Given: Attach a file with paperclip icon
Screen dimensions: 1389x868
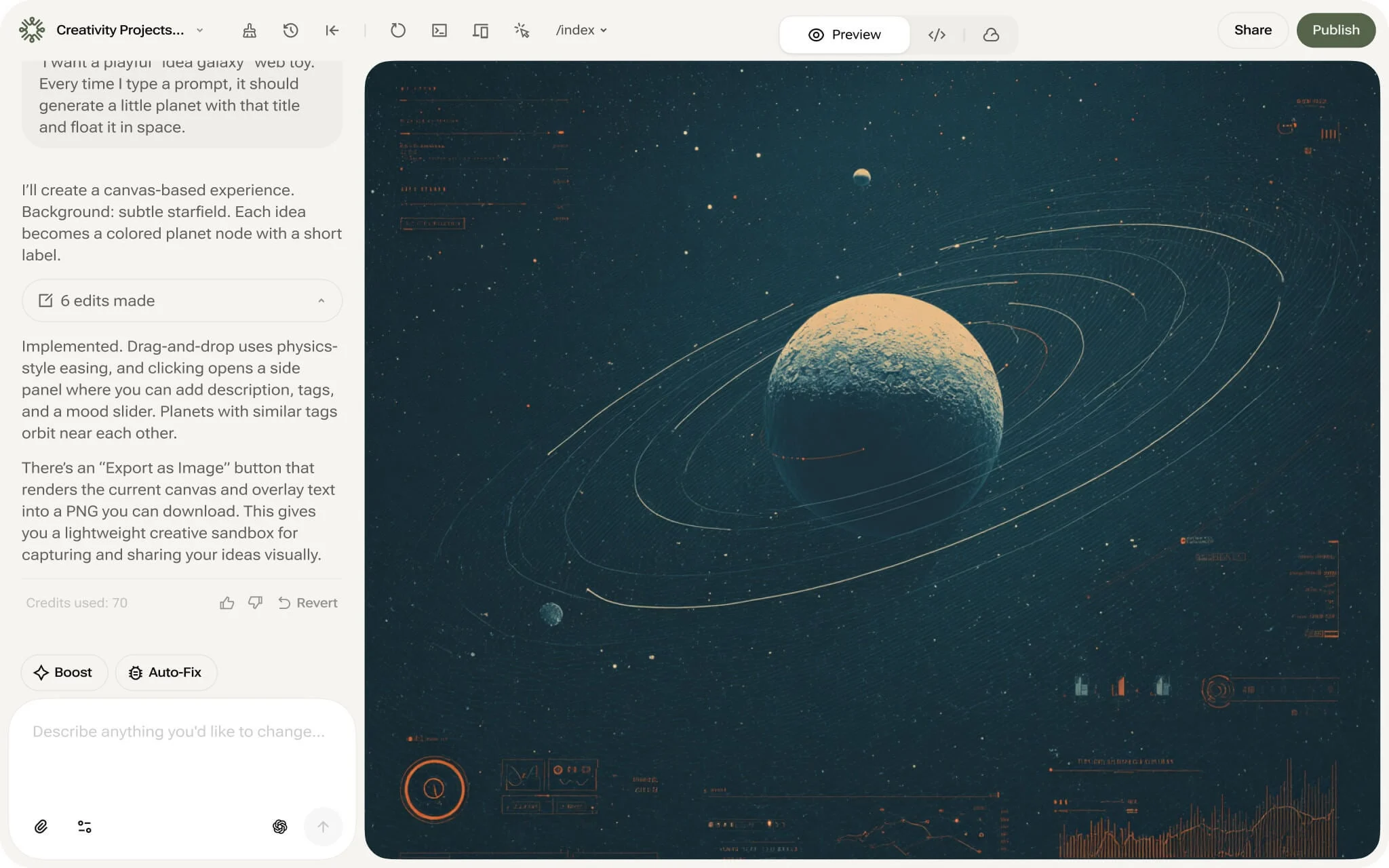Looking at the screenshot, I should [41, 826].
